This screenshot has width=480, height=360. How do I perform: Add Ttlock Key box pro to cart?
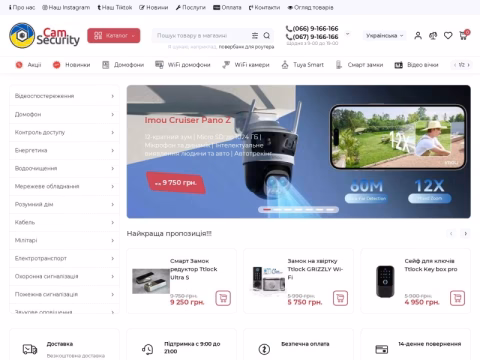457,298
